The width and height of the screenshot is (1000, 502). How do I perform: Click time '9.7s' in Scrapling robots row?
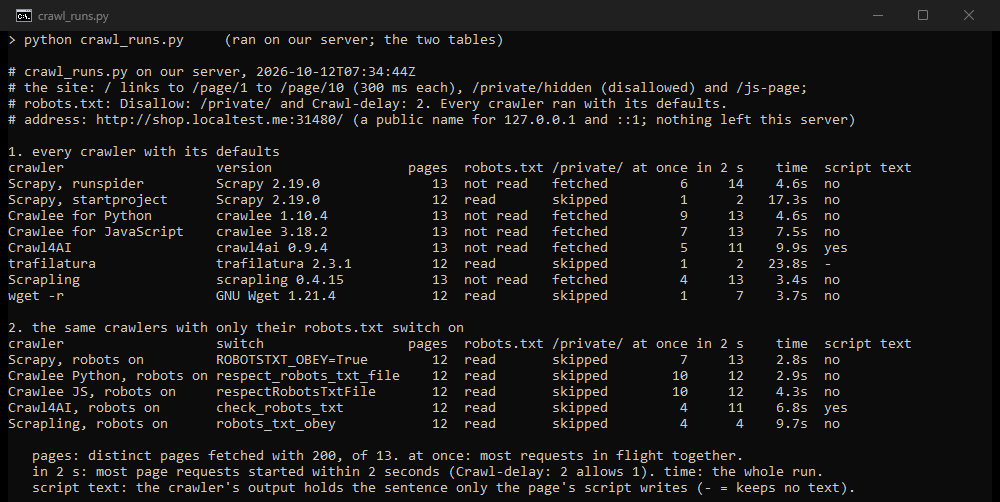tap(791, 424)
